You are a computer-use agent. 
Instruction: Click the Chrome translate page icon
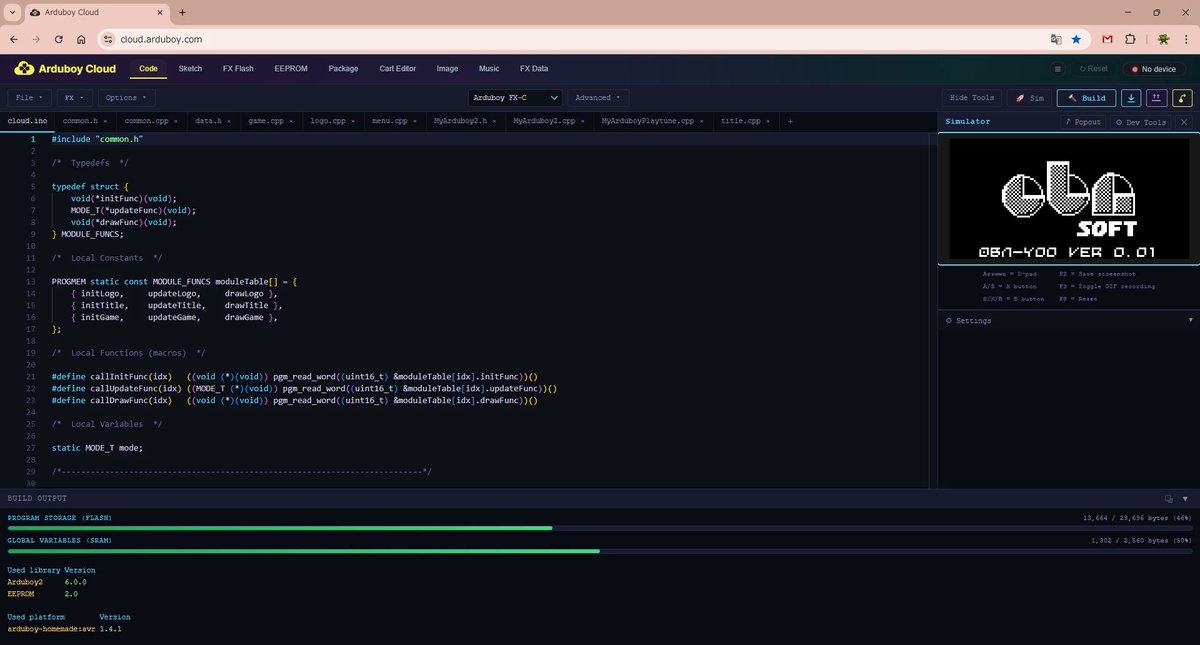click(x=1055, y=39)
